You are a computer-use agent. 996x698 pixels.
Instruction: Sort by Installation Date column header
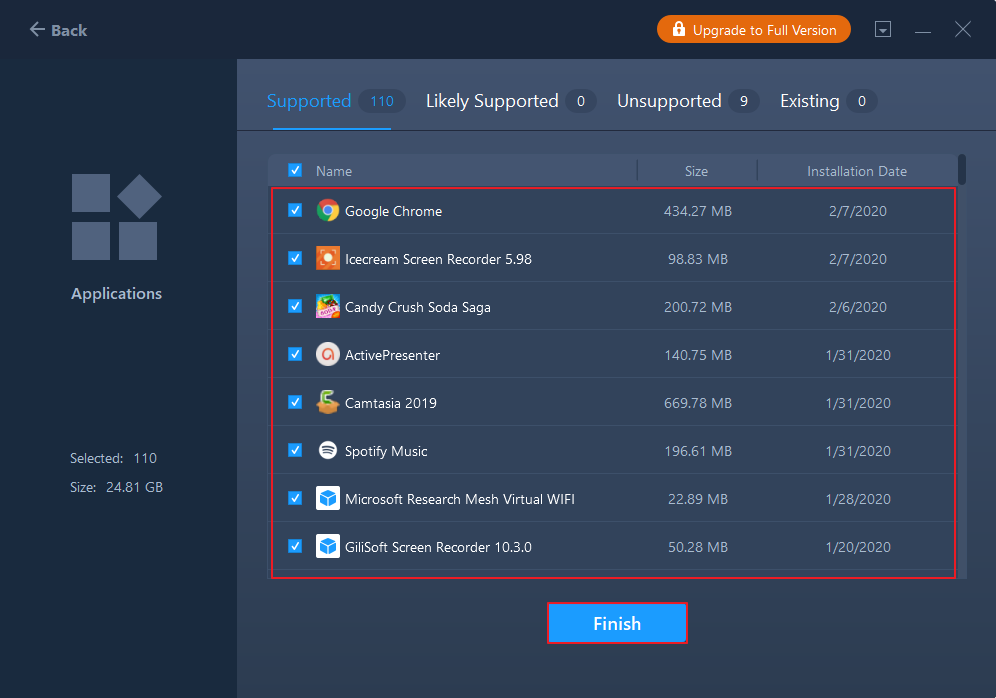[857, 171]
